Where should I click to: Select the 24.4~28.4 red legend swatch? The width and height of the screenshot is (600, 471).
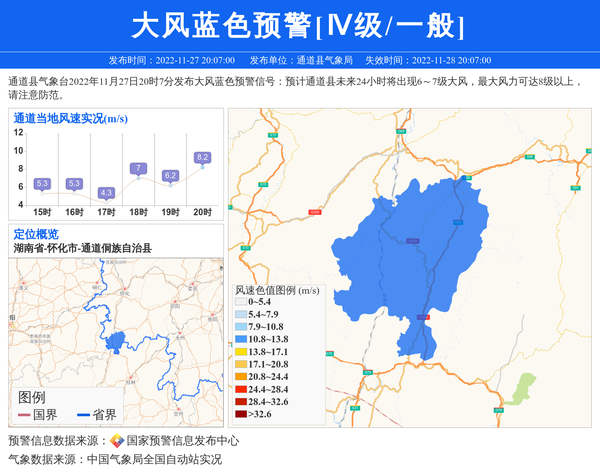click(241, 390)
